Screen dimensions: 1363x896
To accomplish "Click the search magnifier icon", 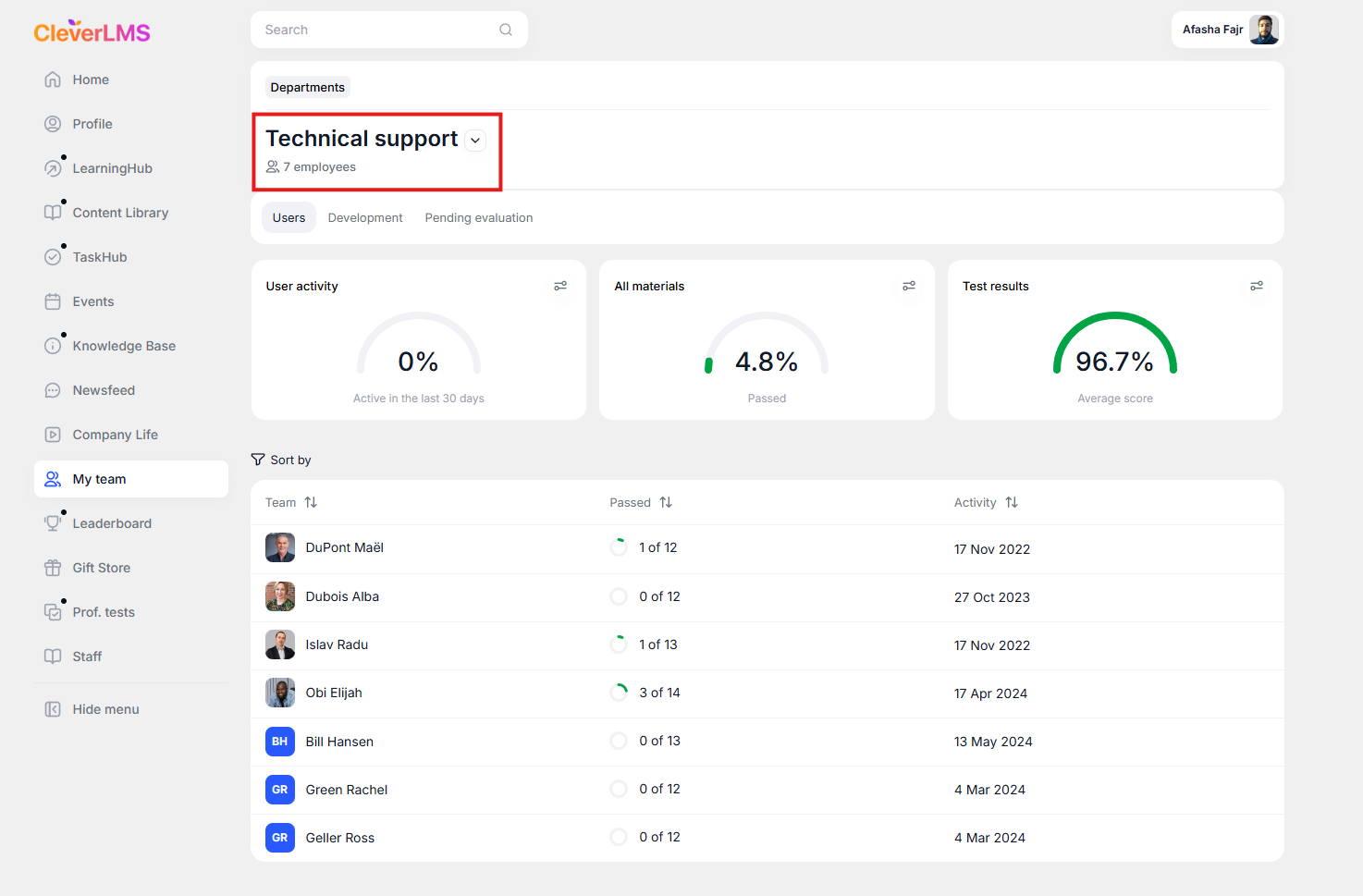I will pyautogui.click(x=506, y=30).
